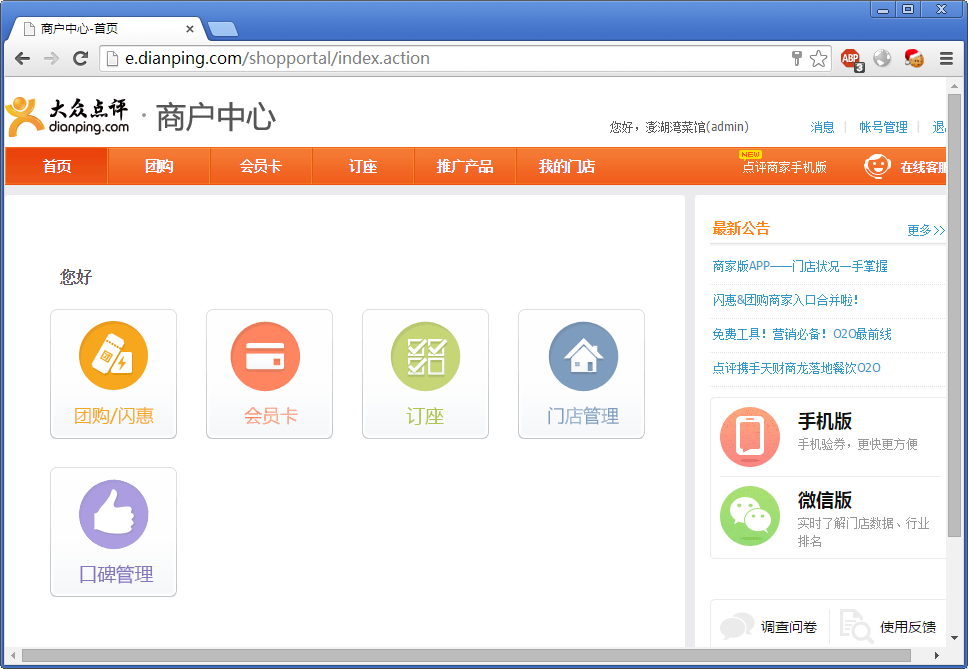Image resolution: width=968 pixels, height=669 pixels.
Task: Click the 调查问卷 text
Action: (x=788, y=627)
